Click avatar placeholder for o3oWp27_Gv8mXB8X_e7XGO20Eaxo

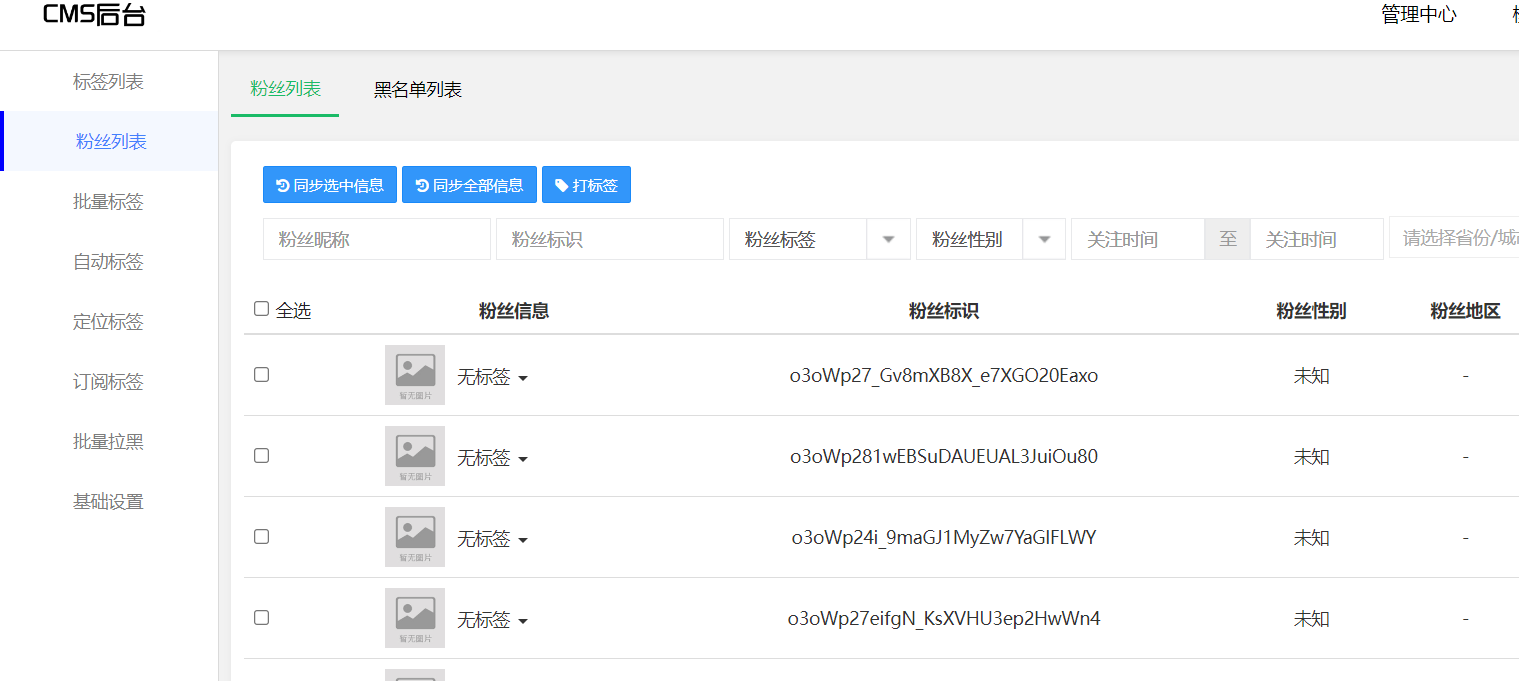coord(415,375)
